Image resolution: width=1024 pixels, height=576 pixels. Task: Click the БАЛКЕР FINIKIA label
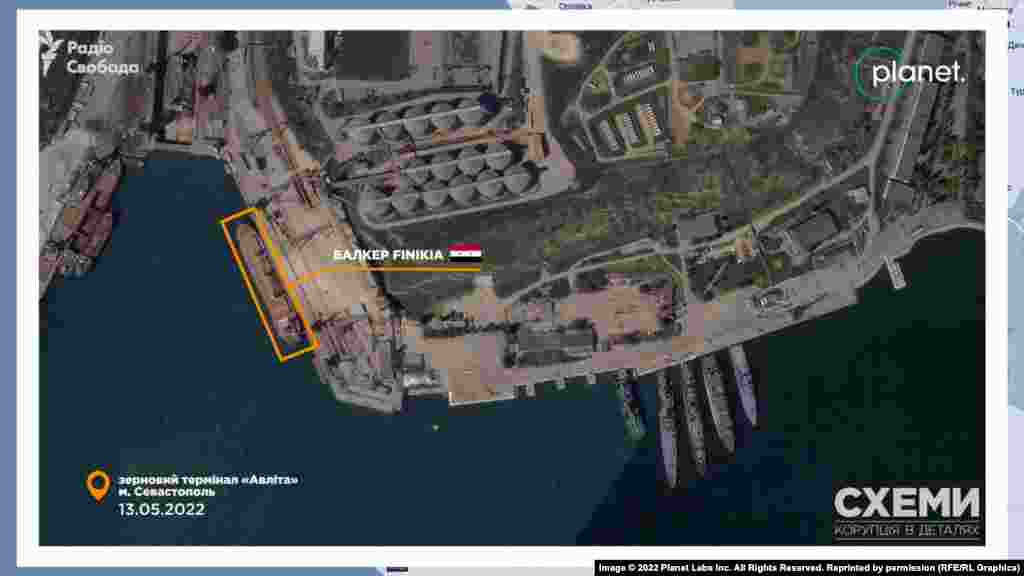(x=388, y=255)
